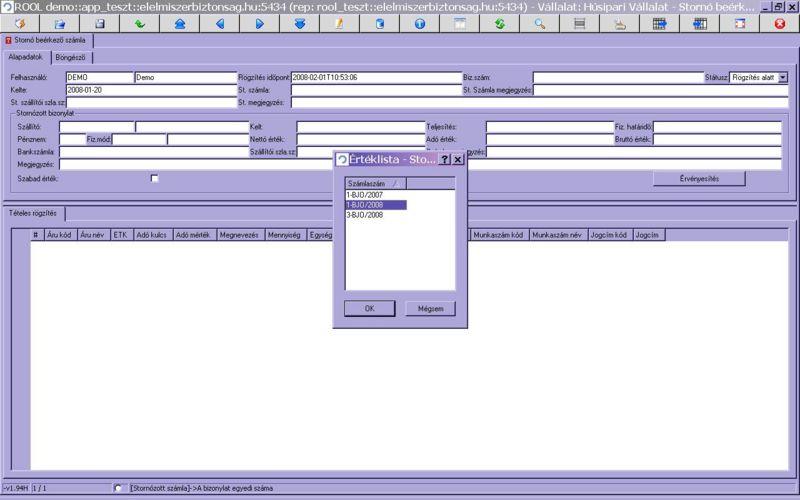Sort by the Számlaszám column header

pyautogui.click(x=369, y=183)
